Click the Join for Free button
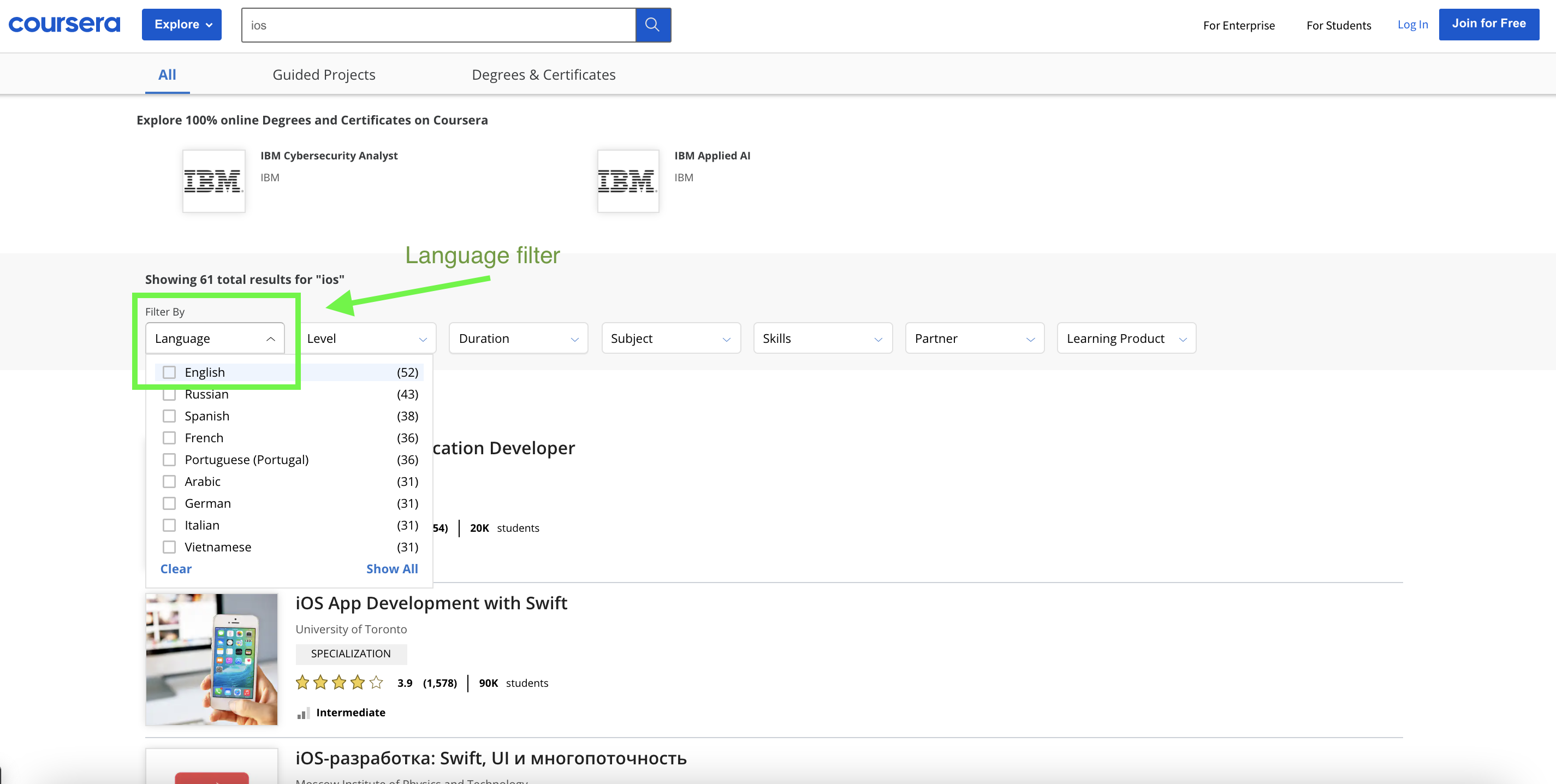This screenshot has height=784, width=1556. (1488, 24)
